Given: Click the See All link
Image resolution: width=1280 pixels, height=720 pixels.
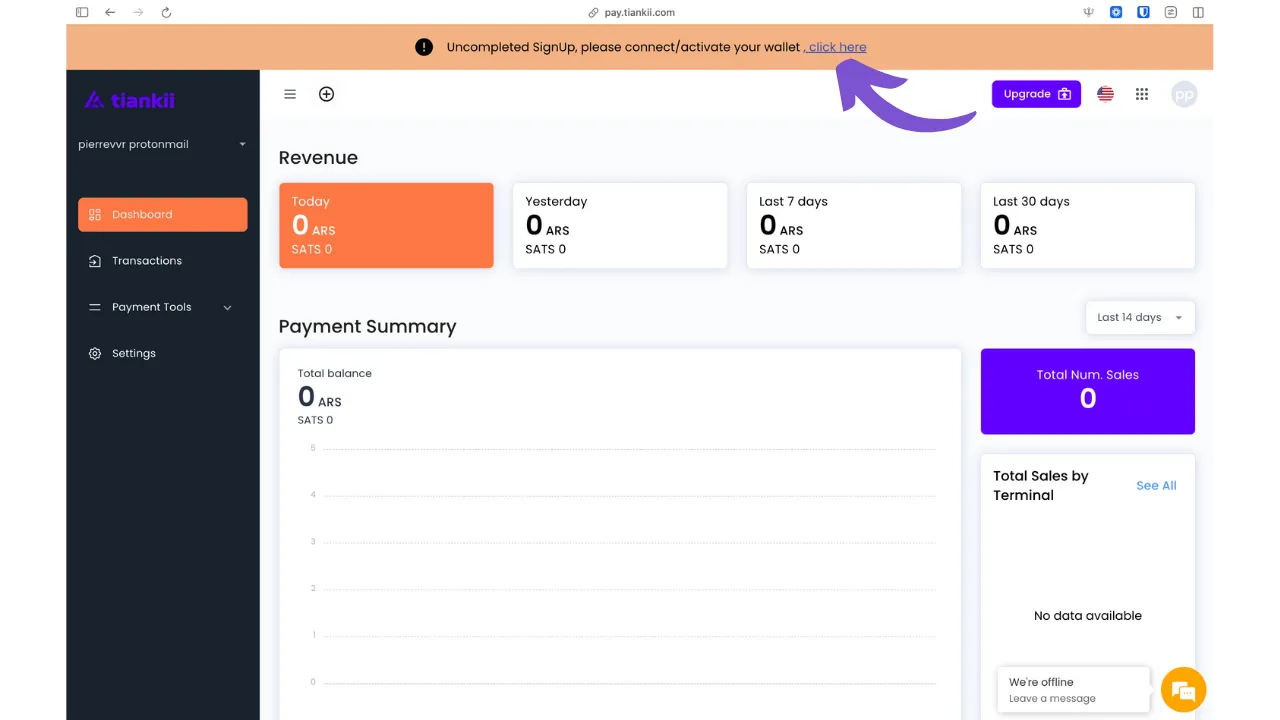Looking at the screenshot, I should pyautogui.click(x=1156, y=485).
